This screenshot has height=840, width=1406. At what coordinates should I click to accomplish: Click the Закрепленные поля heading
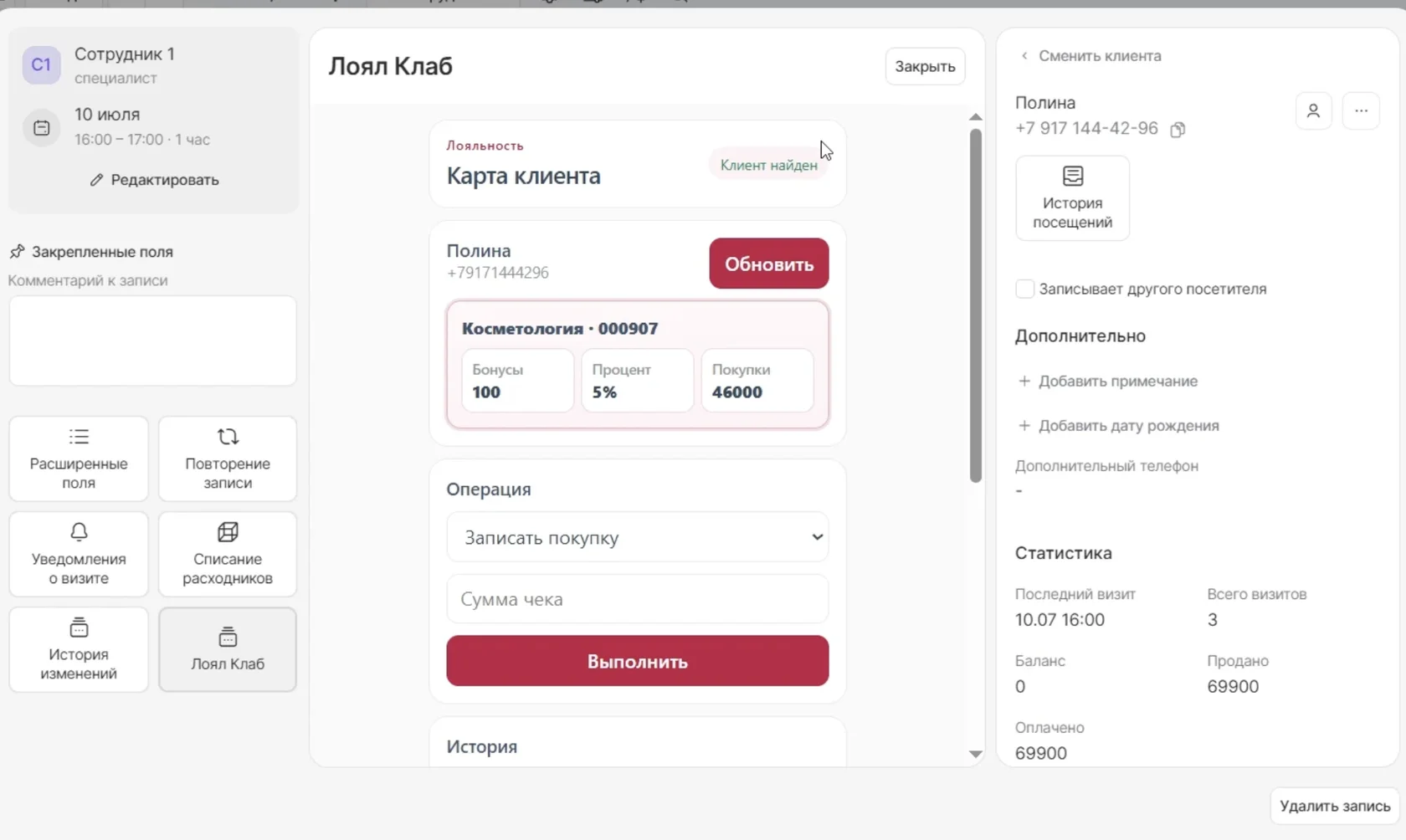tap(102, 252)
